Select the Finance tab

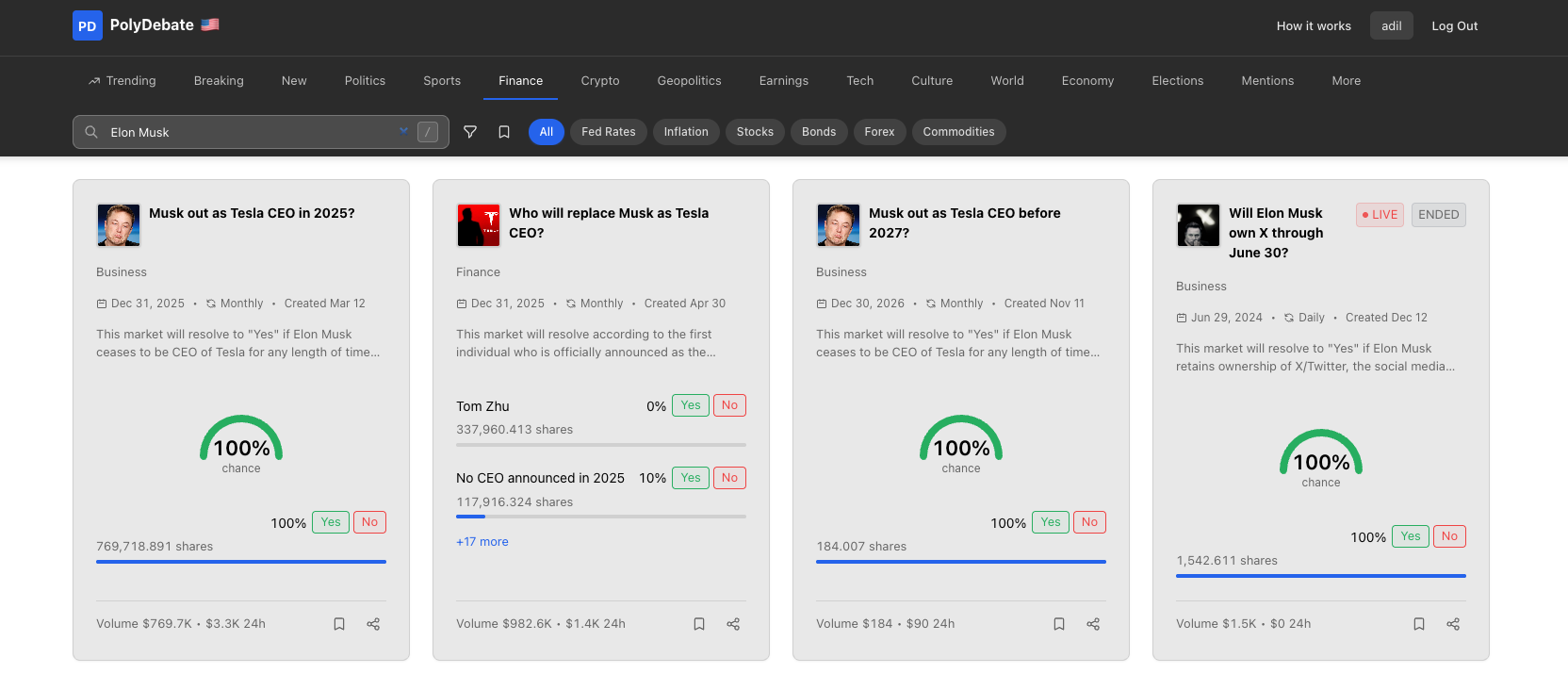click(521, 81)
